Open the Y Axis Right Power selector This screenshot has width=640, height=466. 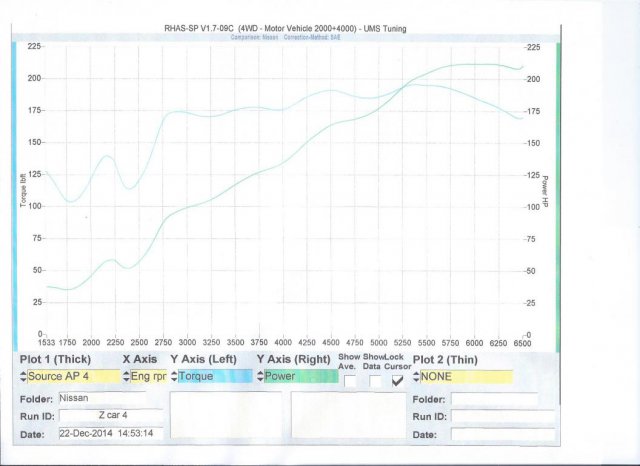click(301, 377)
